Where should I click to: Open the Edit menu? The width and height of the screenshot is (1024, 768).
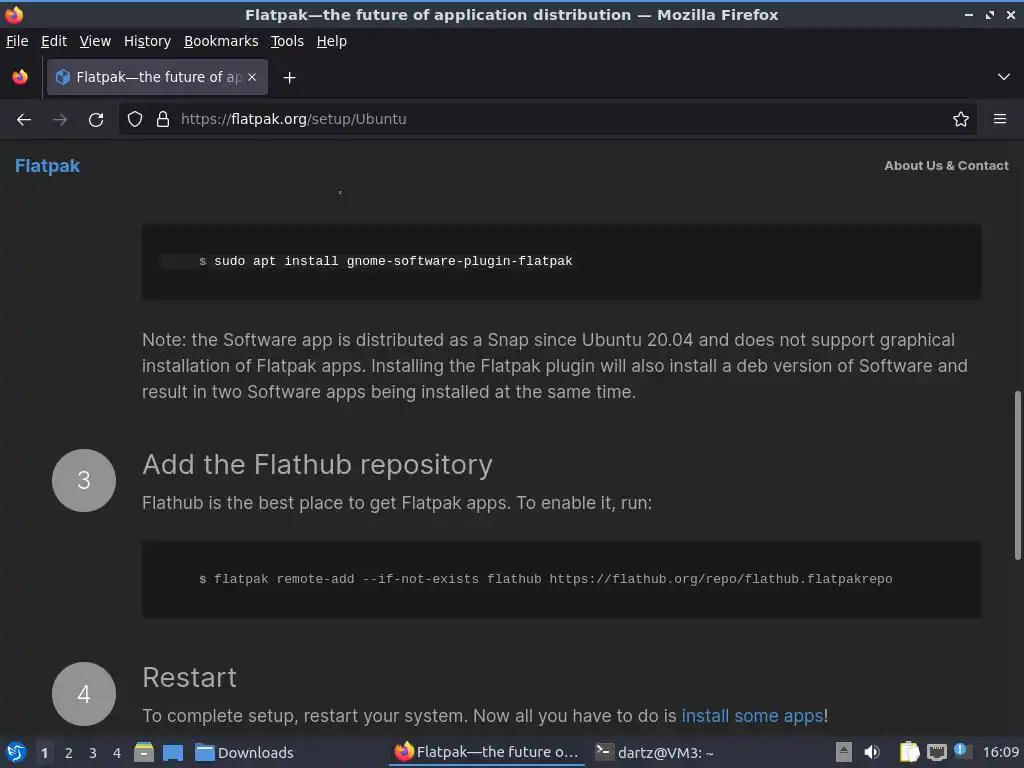point(54,41)
